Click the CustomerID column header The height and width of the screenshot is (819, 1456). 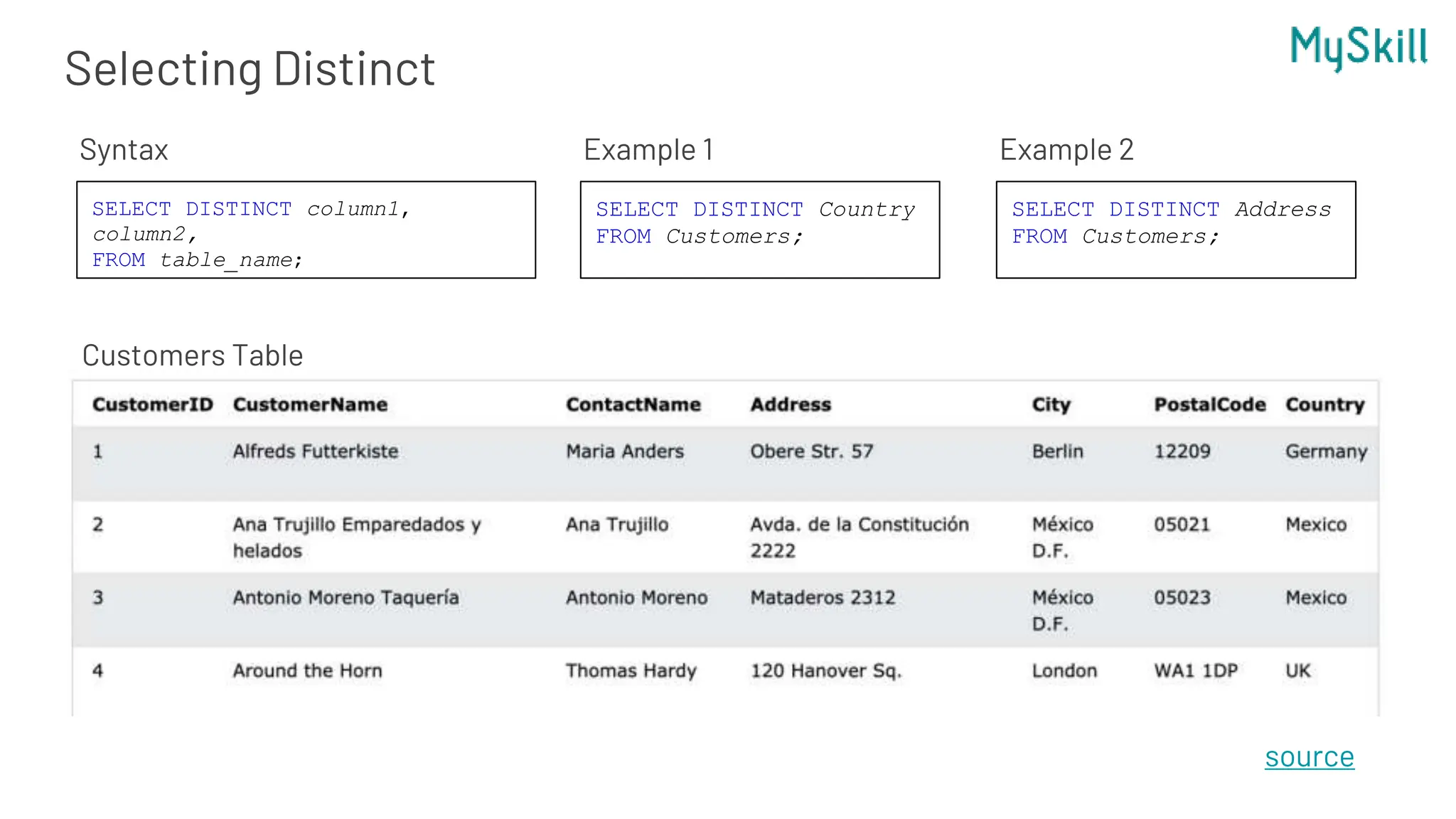[x=152, y=405]
